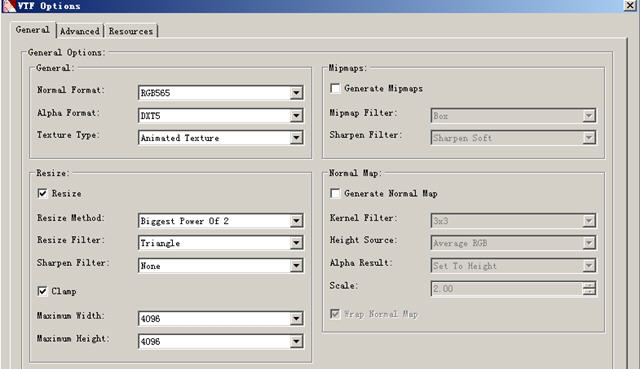The height and width of the screenshot is (383, 640).
Task: Click the Alpha Result Set To Height dropdown
Action: point(513,266)
